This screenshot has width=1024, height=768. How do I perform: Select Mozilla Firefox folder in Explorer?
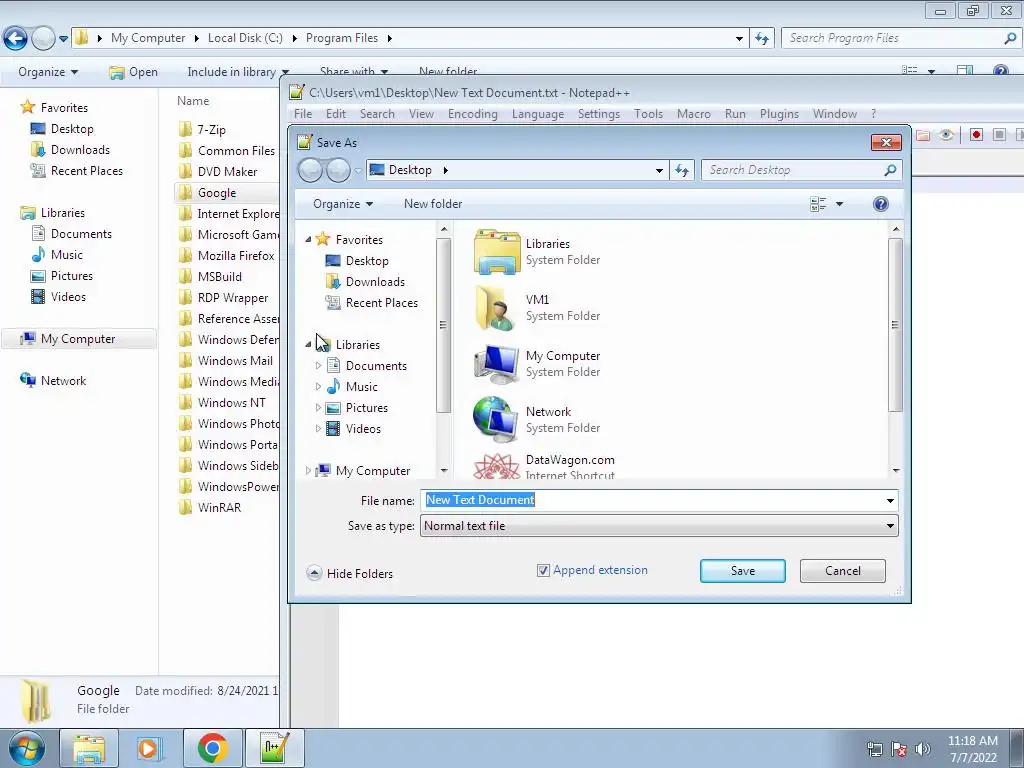click(x=227, y=255)
